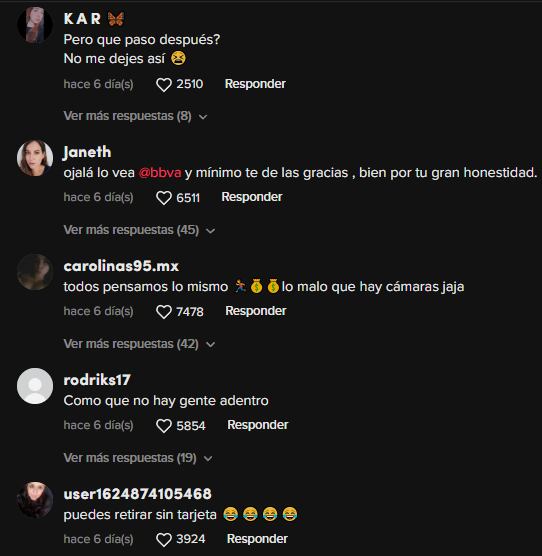Screen dimensions: 542x556
Task: Click user1624874105468's profile picture
Action: 35,500
